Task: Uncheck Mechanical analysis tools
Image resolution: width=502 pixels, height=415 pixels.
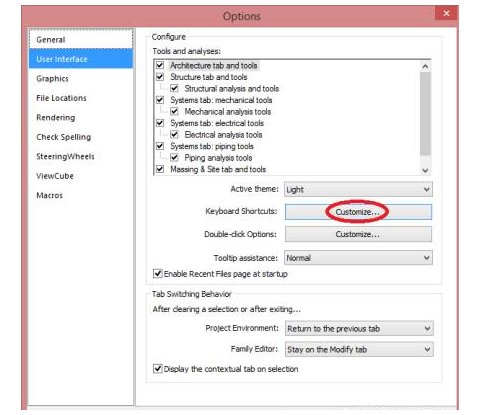Action: pos(174,111)
